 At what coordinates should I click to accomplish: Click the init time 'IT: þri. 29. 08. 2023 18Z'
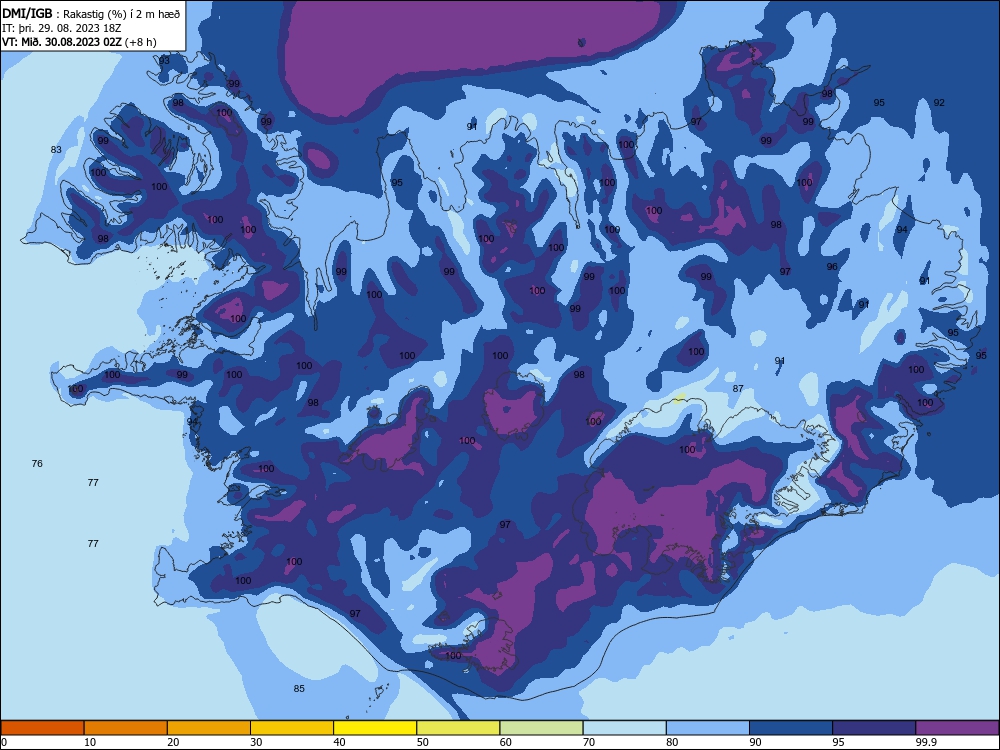(61, 28)
